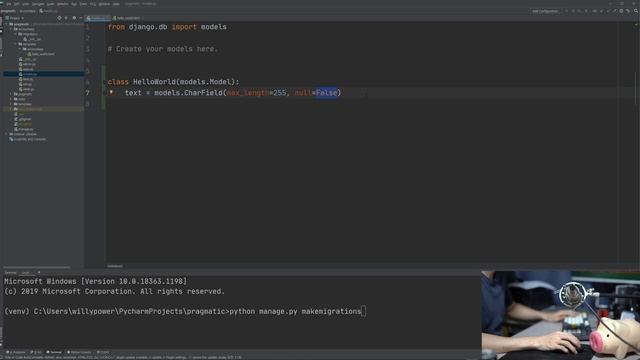Click the locate-file target icon in Project panel
Screen dimensions: 640x360
coord(59,18)
